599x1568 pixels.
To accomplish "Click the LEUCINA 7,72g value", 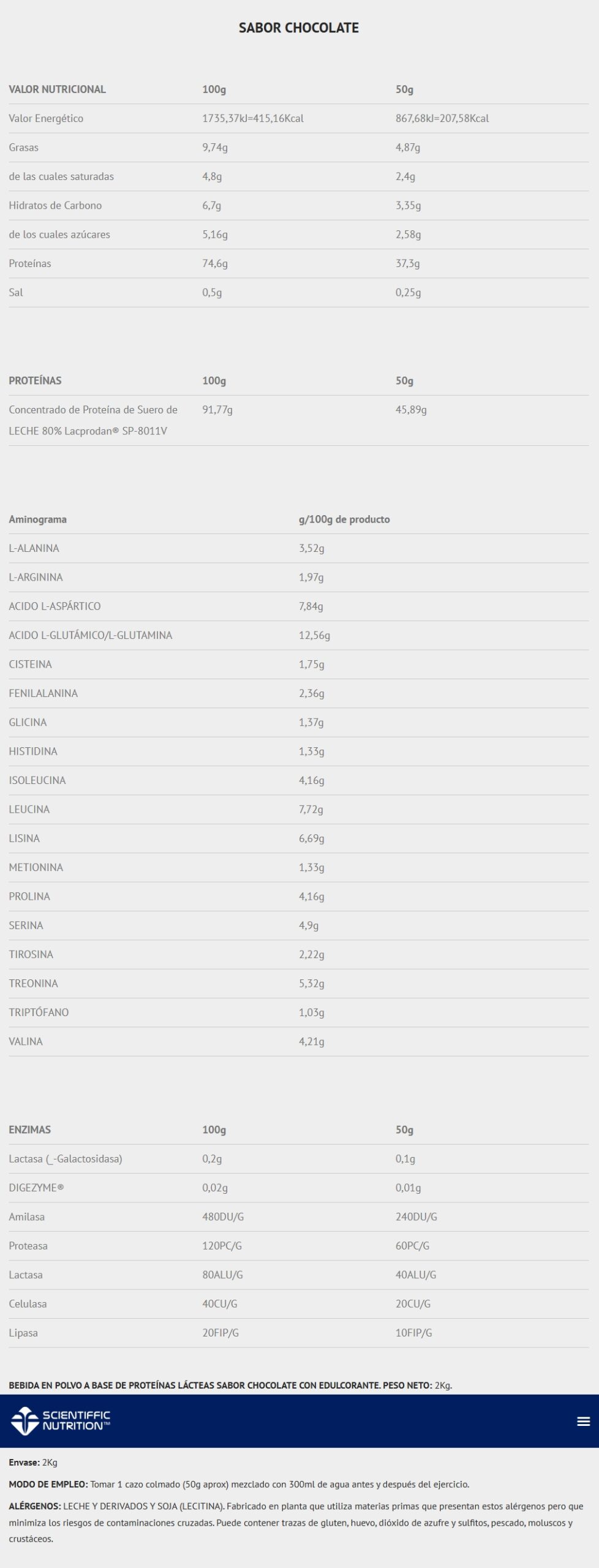I will coord(311,809).
